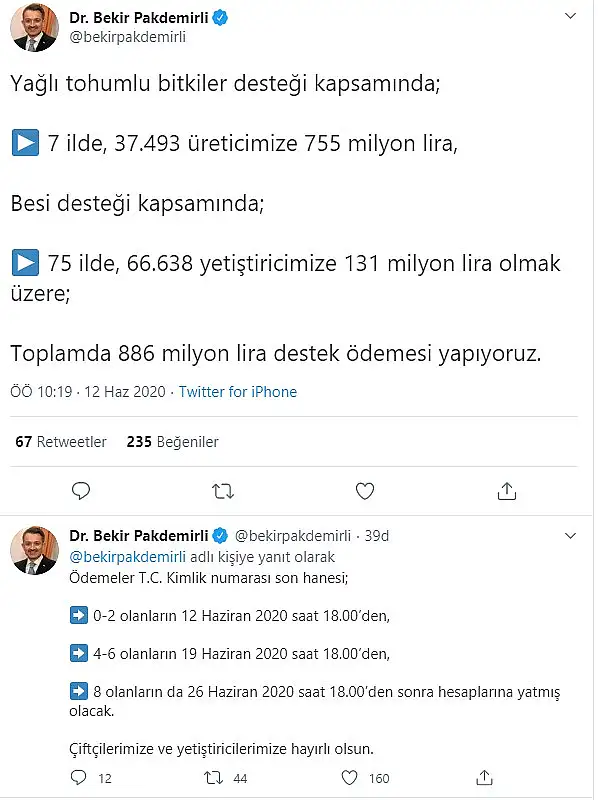Image resolution: width=598 pixels, height=800 pixels.
Task: Reply to the Ödemeler reply tweet
Action: pyautogui.click(x=78, y=778)
